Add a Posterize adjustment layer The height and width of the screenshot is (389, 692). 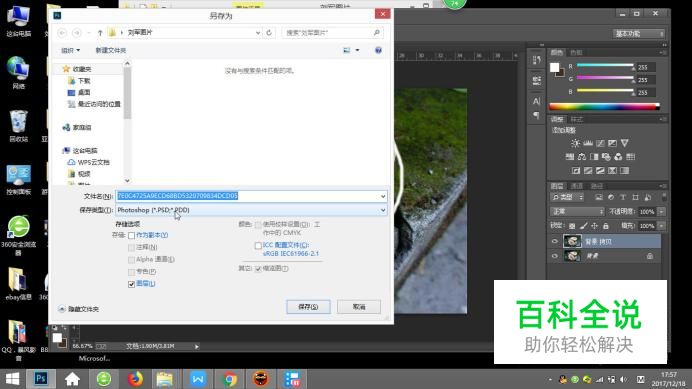click(588, 170)
